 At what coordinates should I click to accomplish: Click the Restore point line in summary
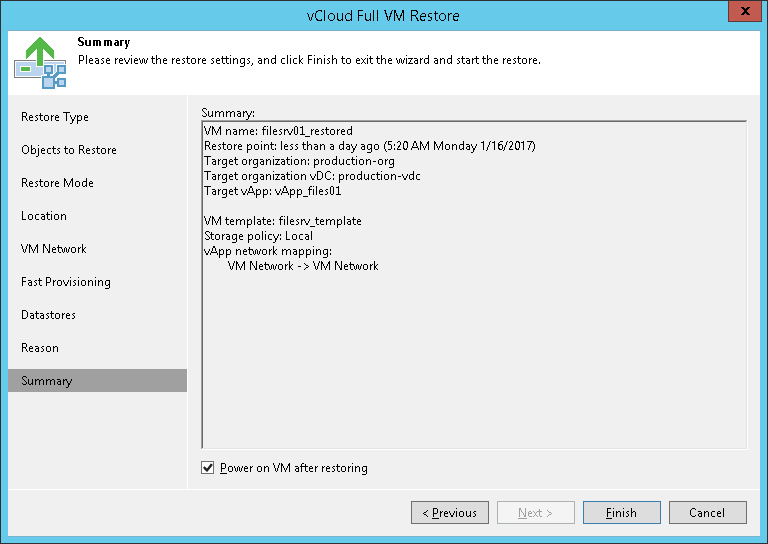(369, 146)
